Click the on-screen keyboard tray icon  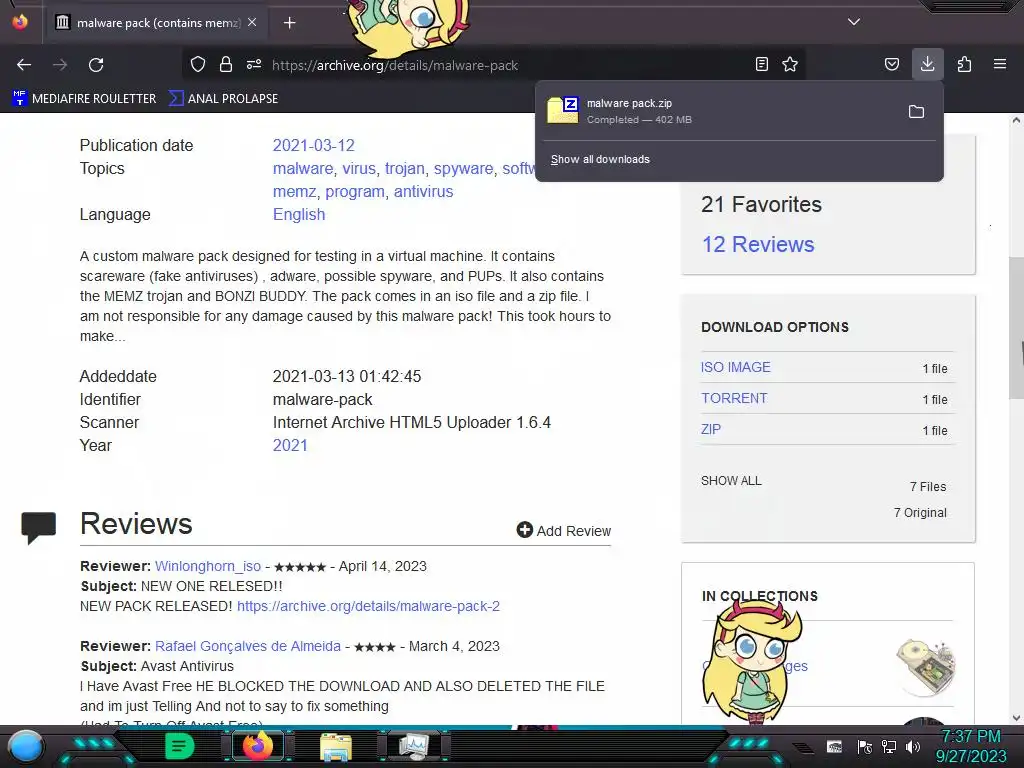(834, 746)
